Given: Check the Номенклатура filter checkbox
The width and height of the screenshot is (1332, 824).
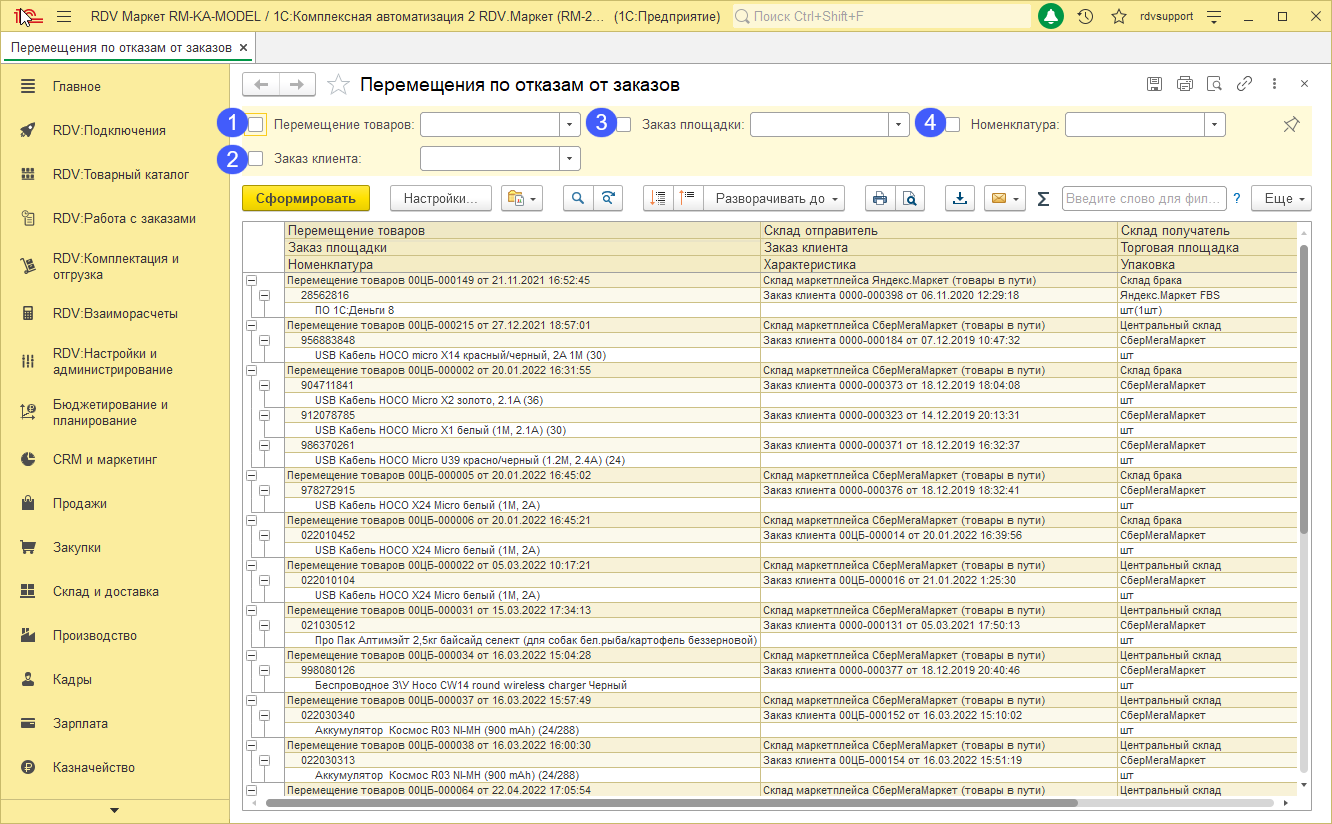Looking at the screenshot, I should 953,125.
